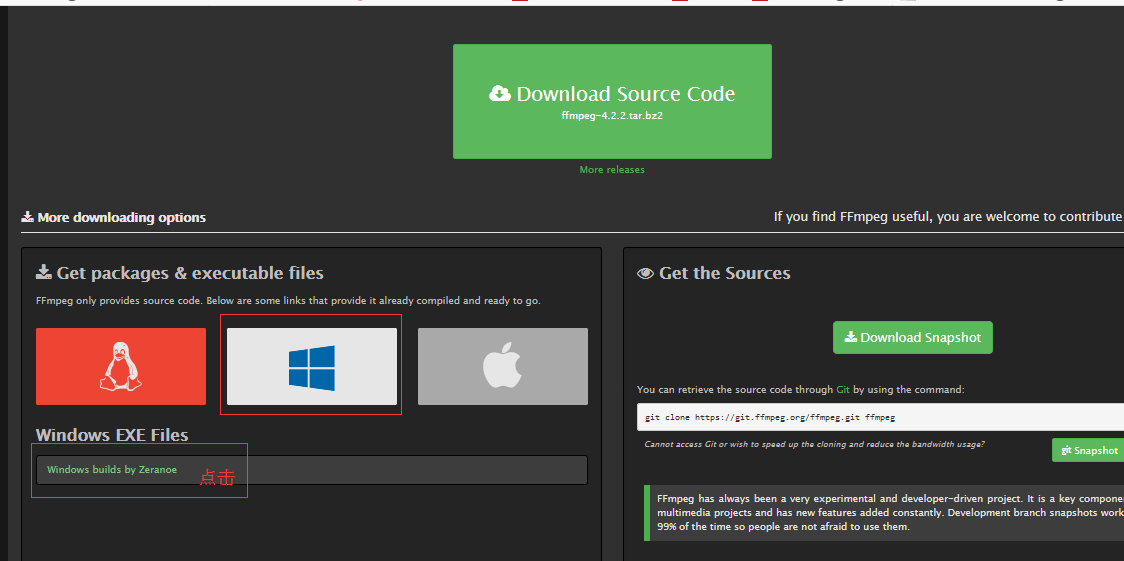
Task: Open the Git hyperlink in sources text
Action: point(843,390)
